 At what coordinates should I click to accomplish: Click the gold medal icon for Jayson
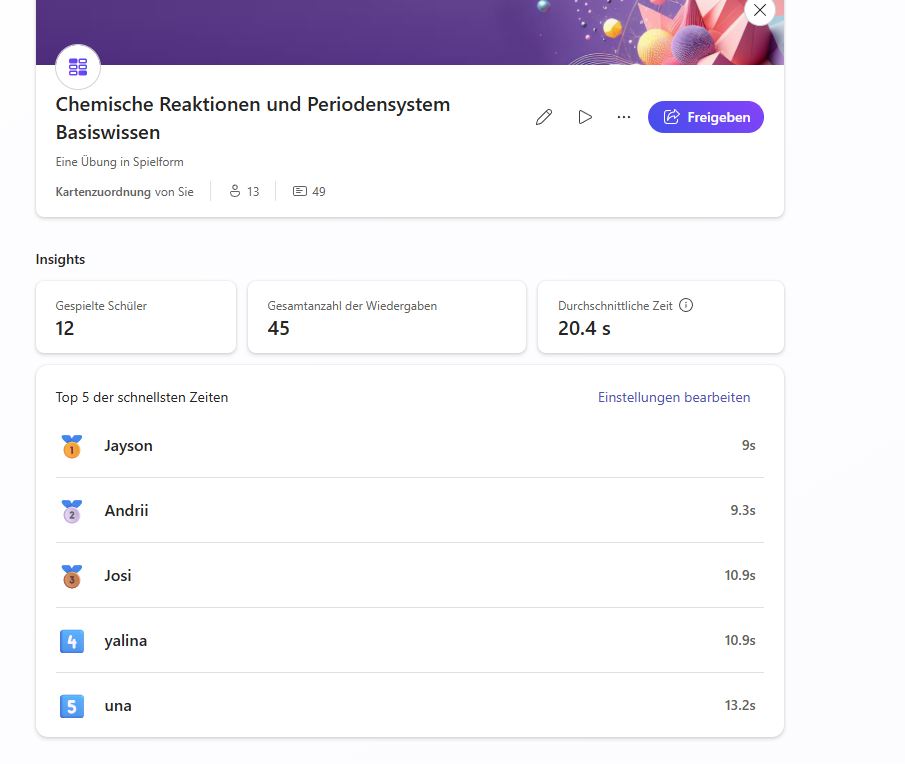(x=71, y=446)
